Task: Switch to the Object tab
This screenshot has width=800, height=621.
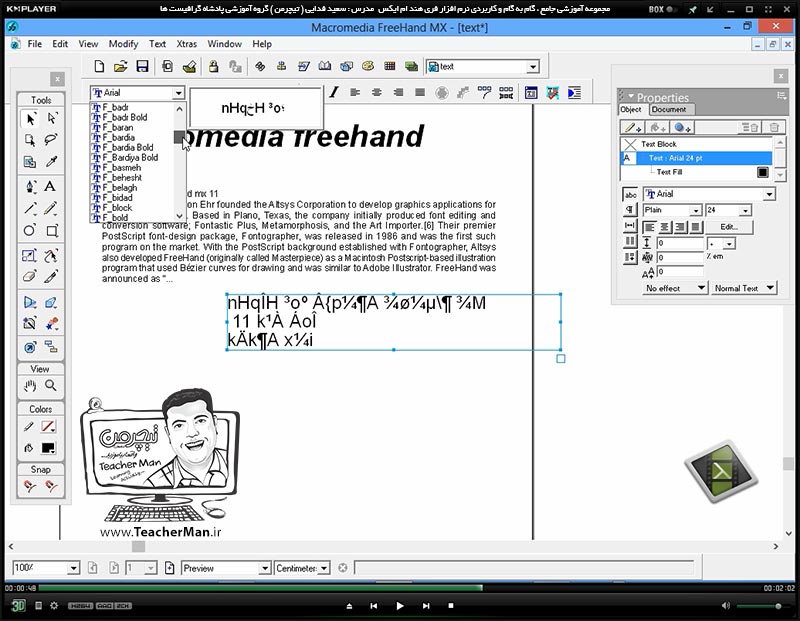Action: (x=632, y=109)
